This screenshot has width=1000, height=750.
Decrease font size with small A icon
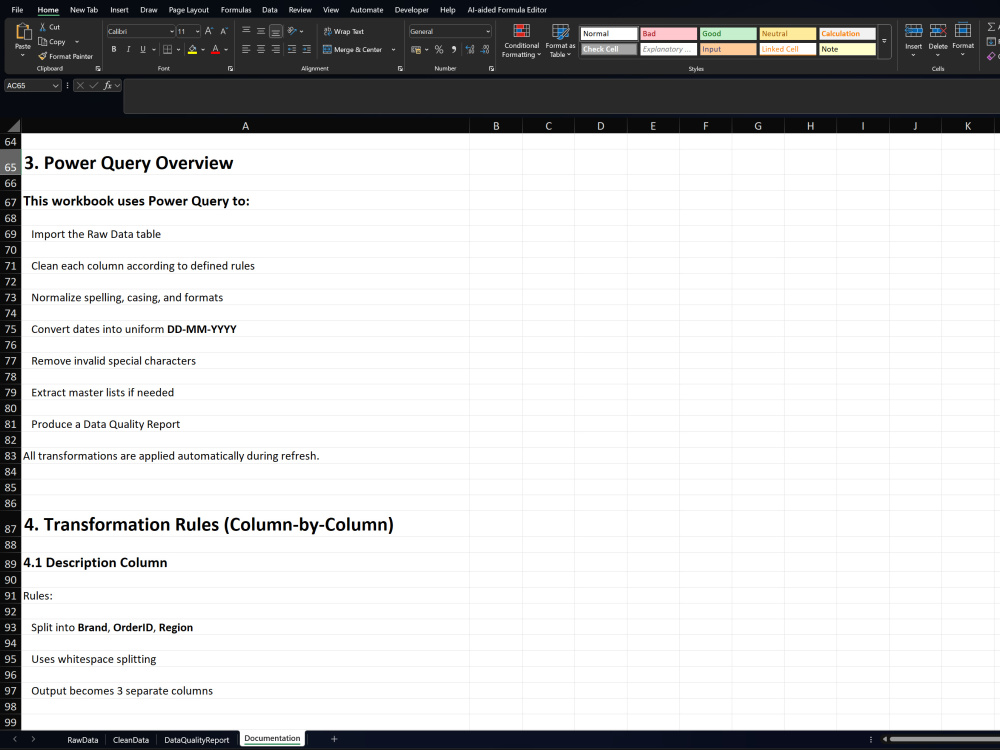pyautogui.click(x=224, y=31)
